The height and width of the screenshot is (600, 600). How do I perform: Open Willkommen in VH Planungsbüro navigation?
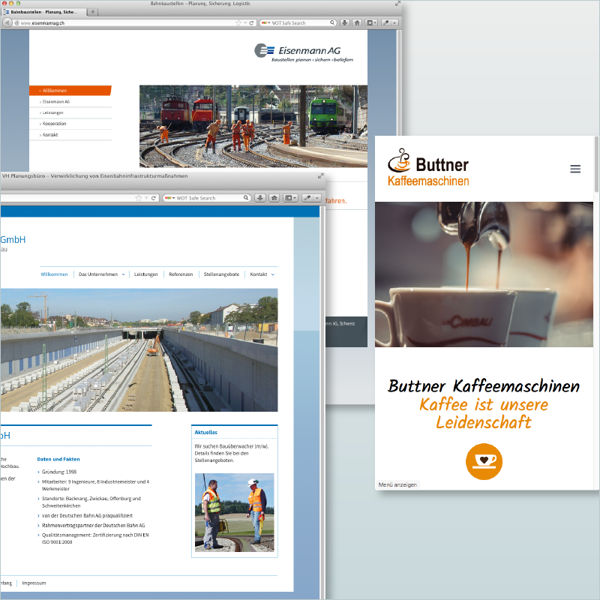54,274
